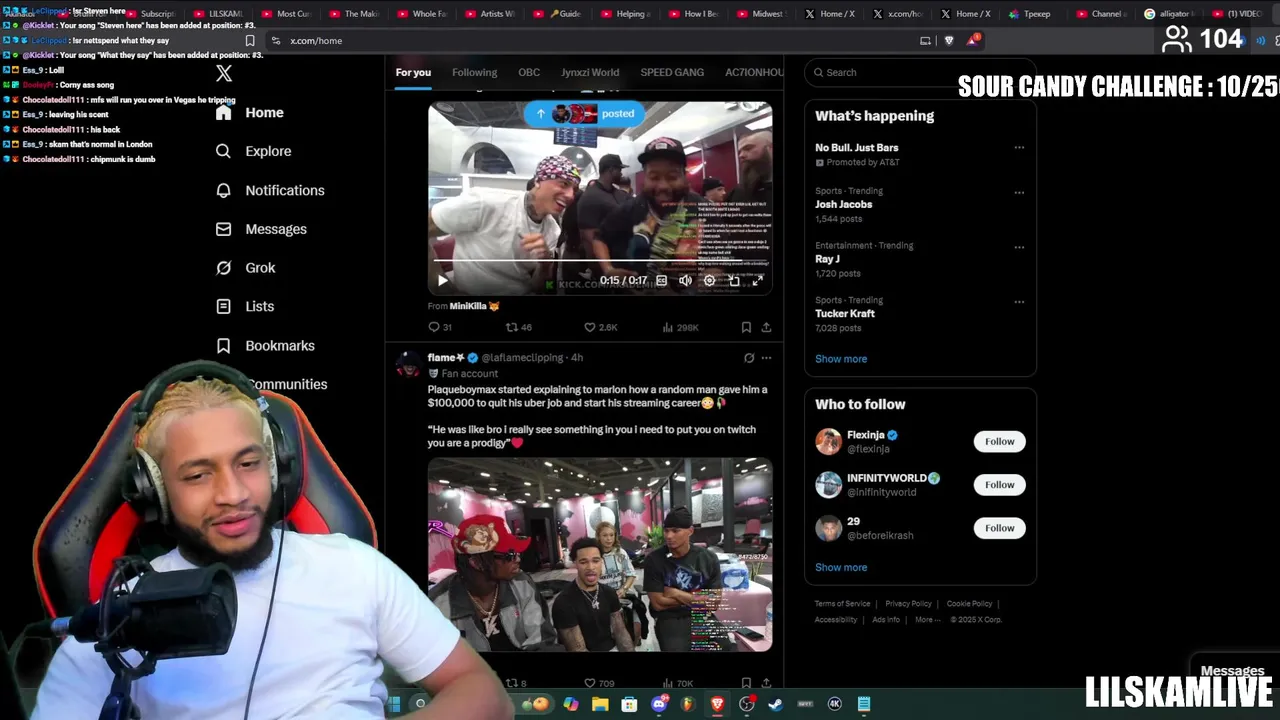This screenshot has height=720, width=1280.
Task: Open Explore with the magnifier icon
Action: pos(254,151)
